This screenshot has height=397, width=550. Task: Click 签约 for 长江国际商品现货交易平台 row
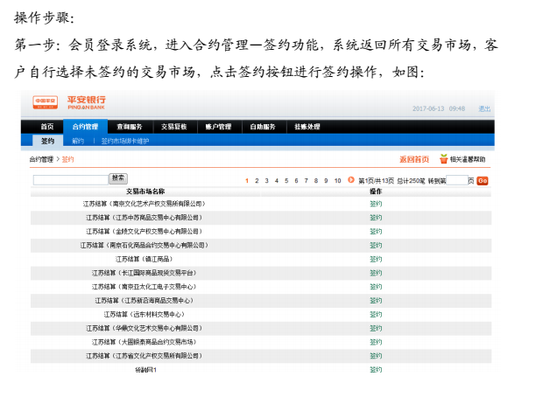(x=376, y=273)
